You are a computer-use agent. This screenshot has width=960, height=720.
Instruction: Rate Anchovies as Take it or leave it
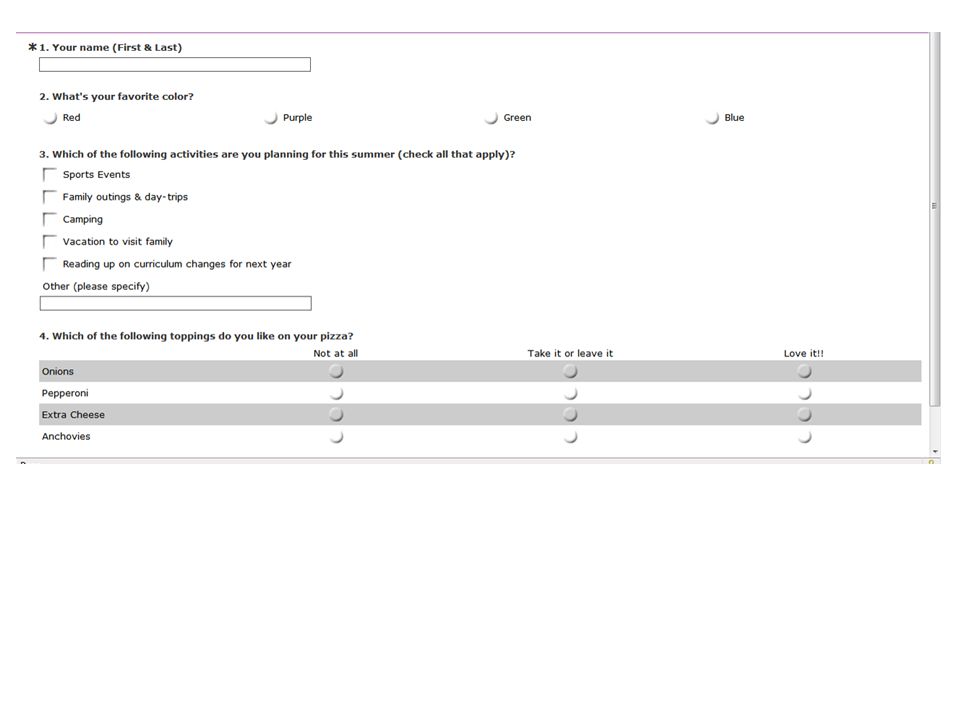pyautogui.click(x=570, y=437)
